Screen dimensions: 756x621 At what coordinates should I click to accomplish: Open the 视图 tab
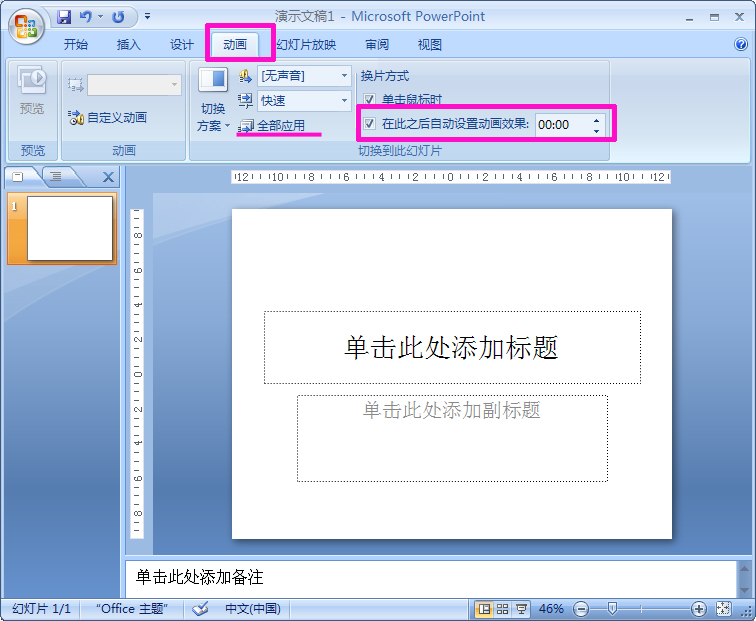point(430,45)
